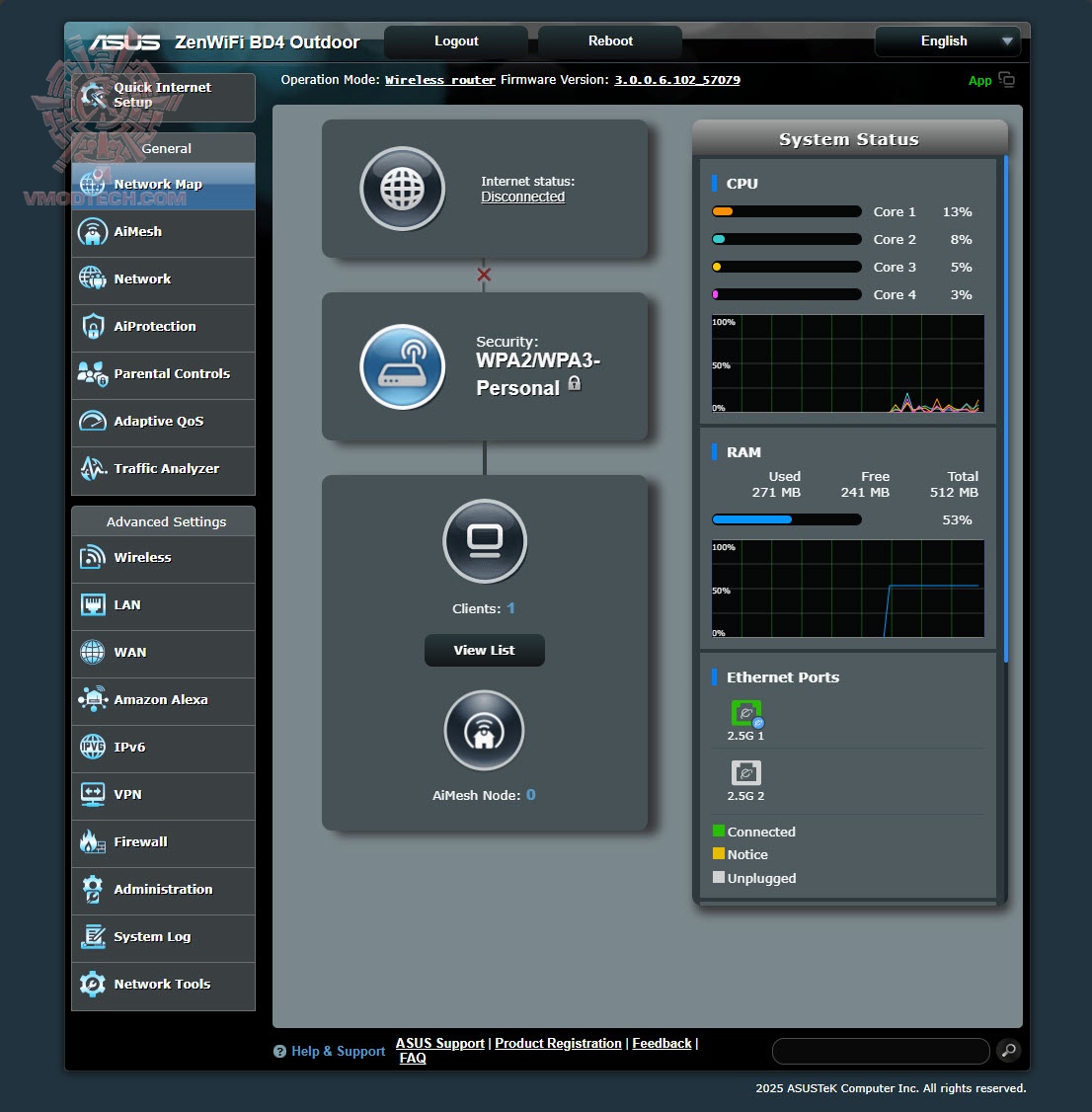Open IPv6 settings icon
The height and width of the screenshot is (1112, 1092).
[93, 747]
